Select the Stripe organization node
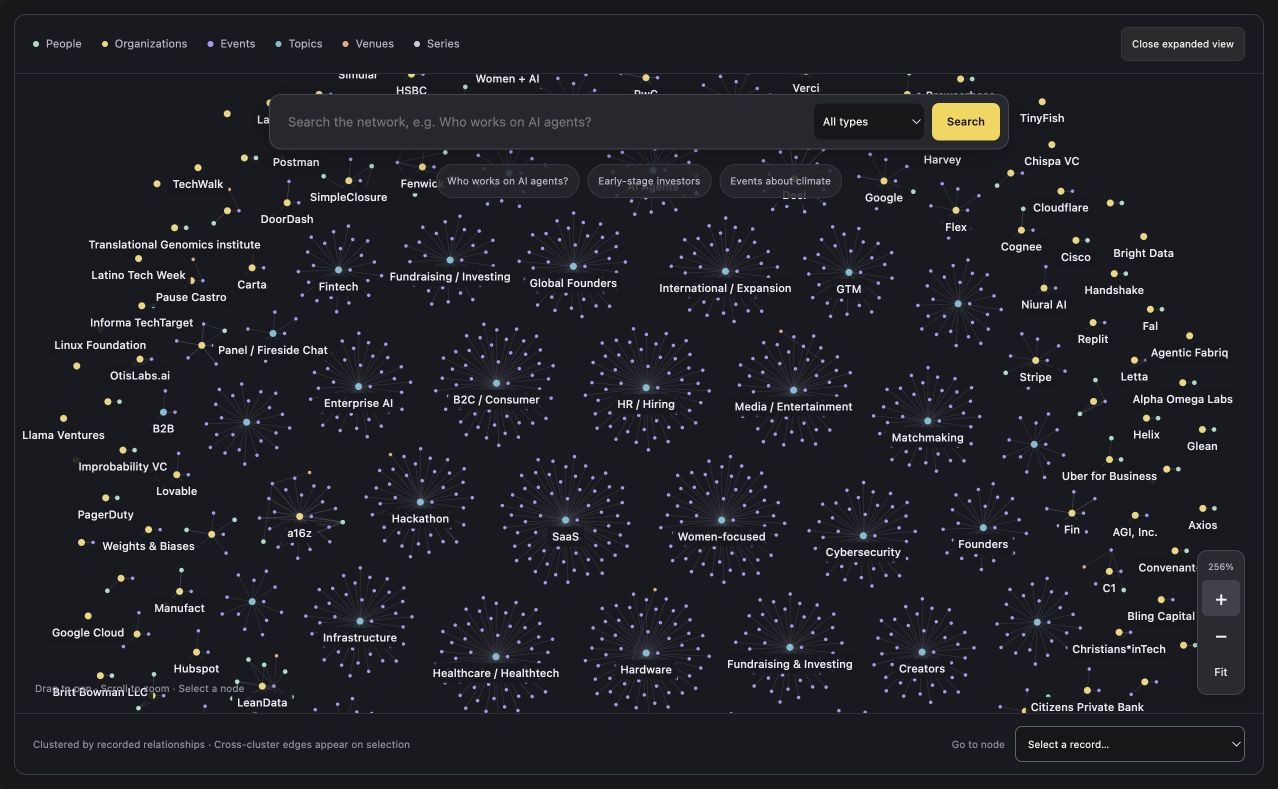This screenshot has height=789, width=1278. point(1035,360)
